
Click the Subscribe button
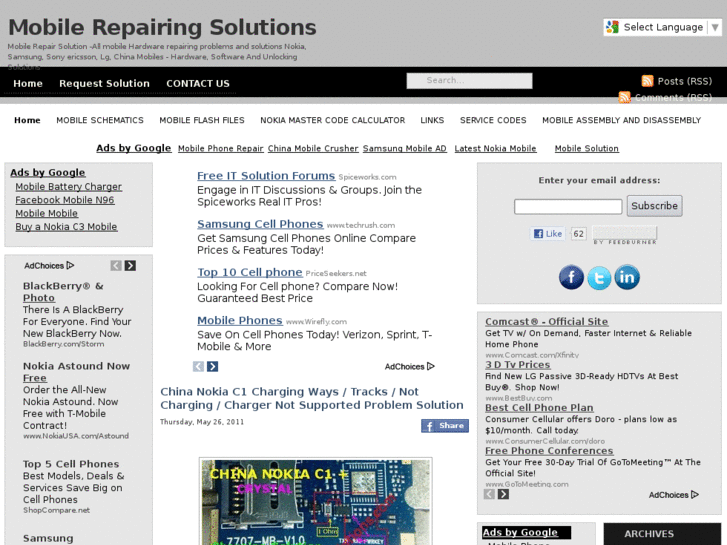tap(654, 205)
